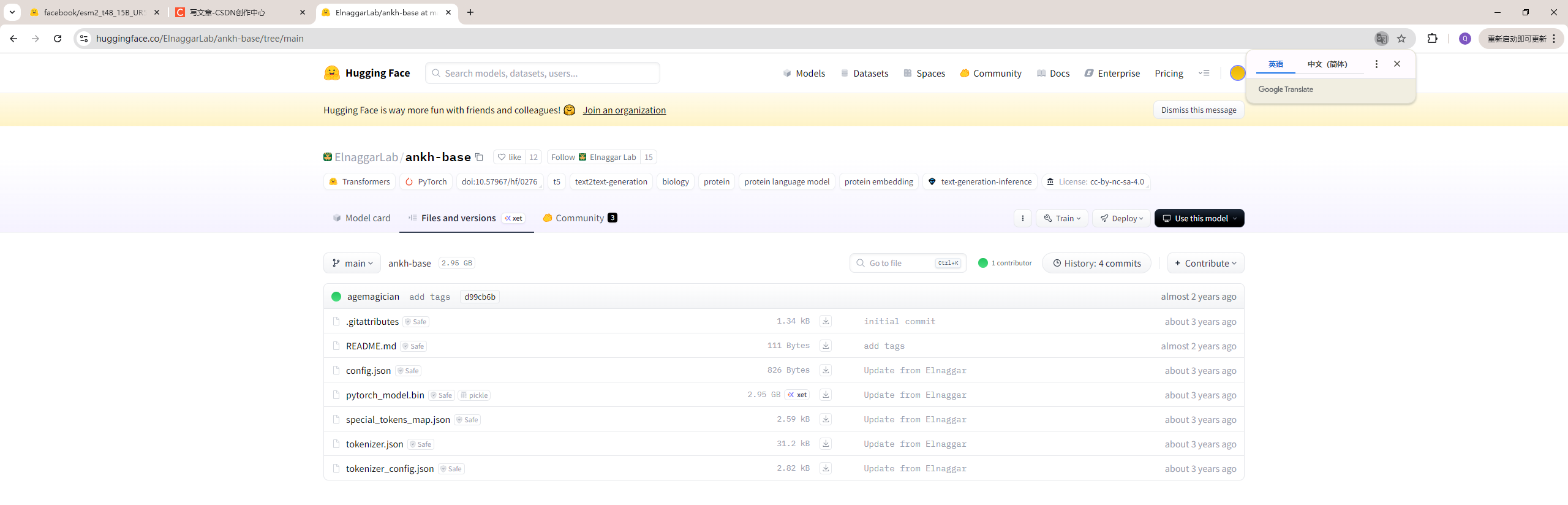Click Join an organization link
Viewport: 1568px width, 505px height.
coord(624,110)
